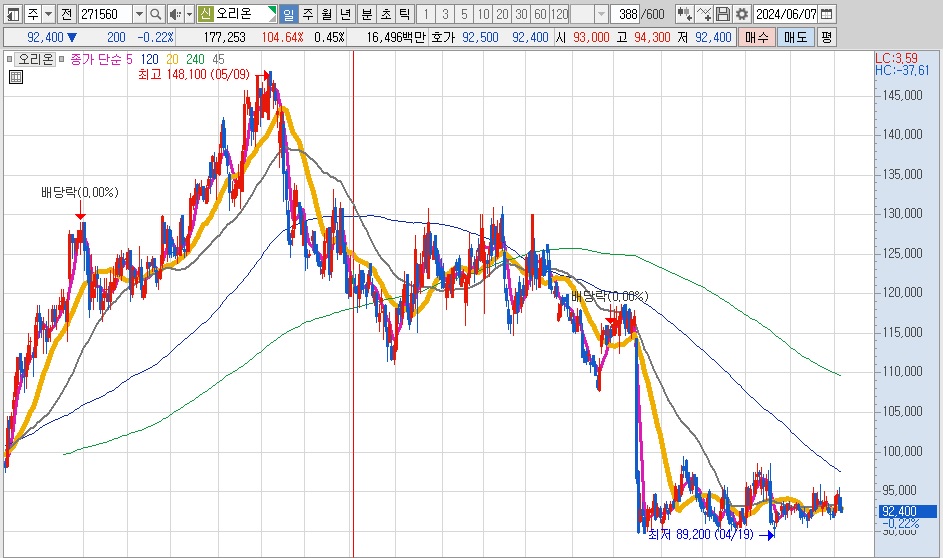
Task: Click the current price 92,400 axis label
Action: pos(908,511)
